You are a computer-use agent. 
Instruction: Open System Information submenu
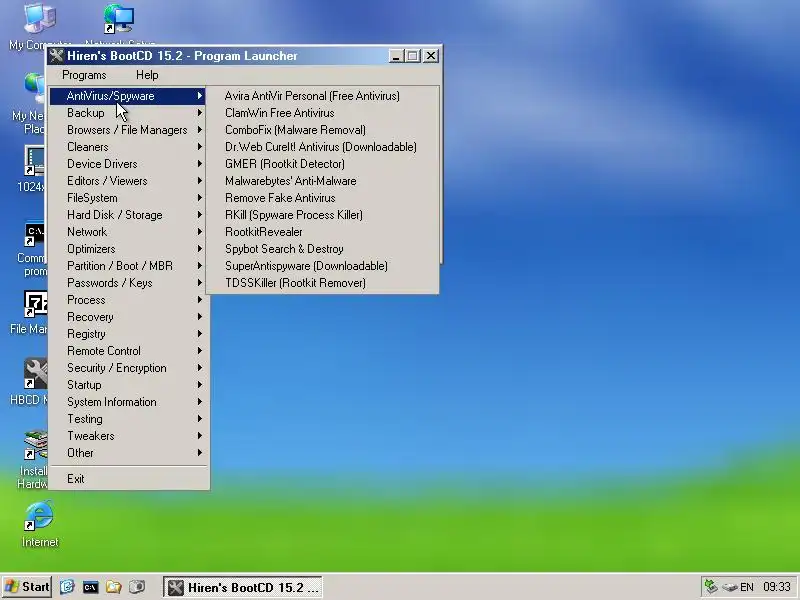(128, 402)
